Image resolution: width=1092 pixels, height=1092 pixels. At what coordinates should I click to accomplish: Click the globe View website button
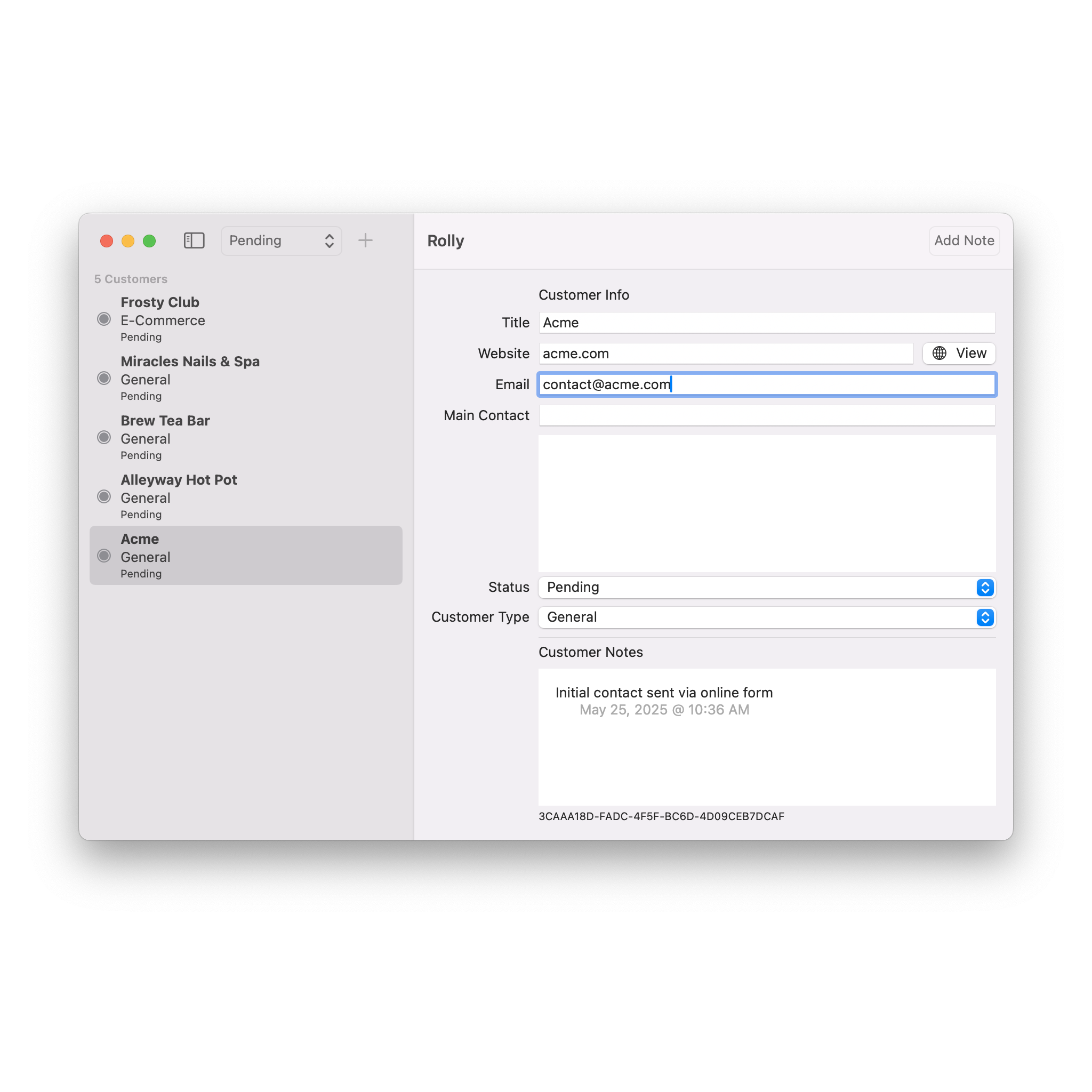click(959, 354)
